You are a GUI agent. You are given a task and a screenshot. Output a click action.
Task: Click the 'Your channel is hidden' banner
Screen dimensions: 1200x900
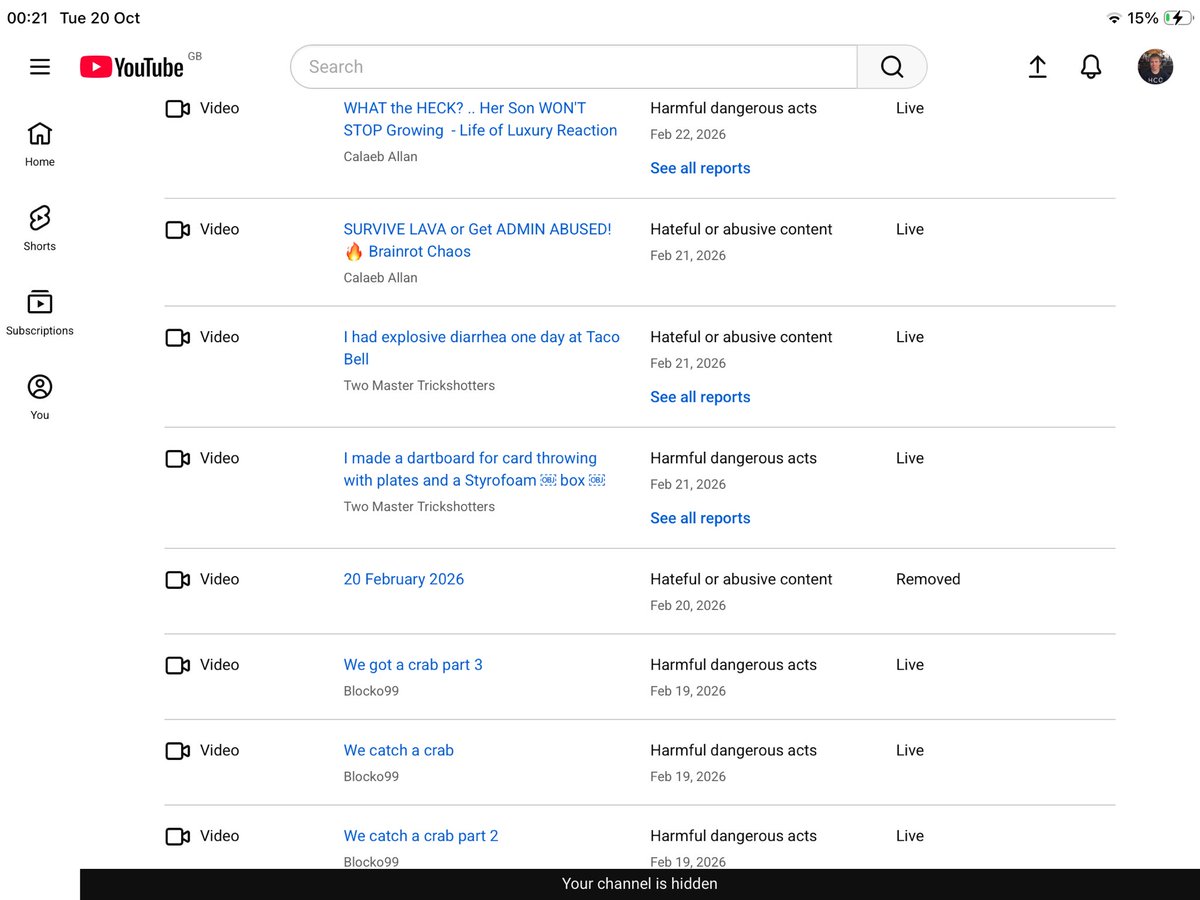point(640,884)
